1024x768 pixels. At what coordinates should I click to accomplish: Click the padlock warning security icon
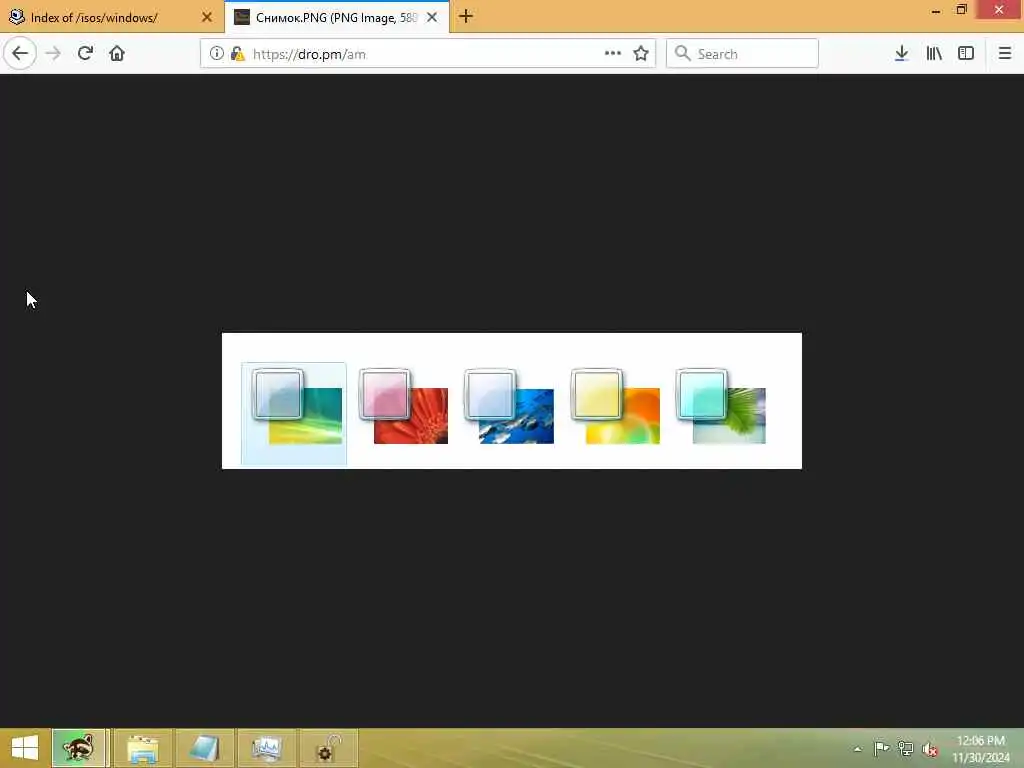[x=237, y=54]
